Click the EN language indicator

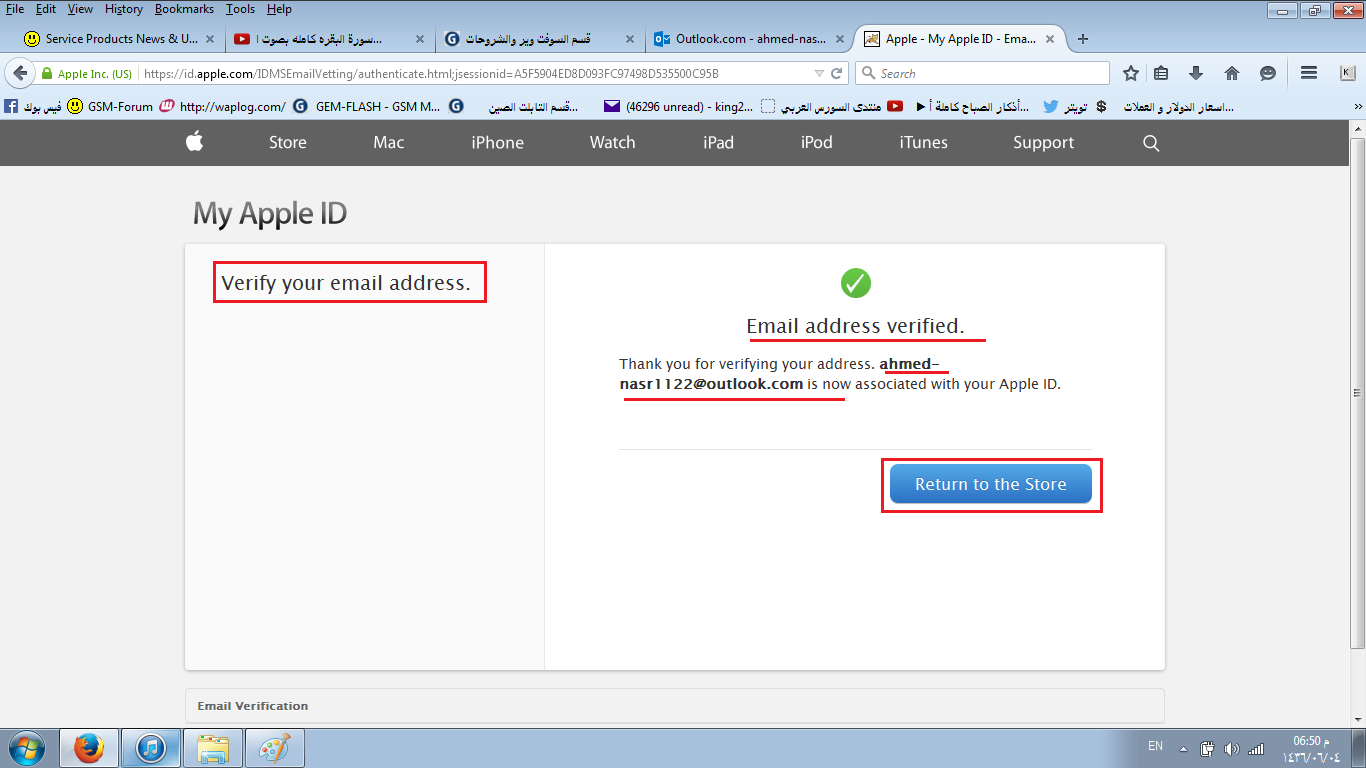point(1156,747)
